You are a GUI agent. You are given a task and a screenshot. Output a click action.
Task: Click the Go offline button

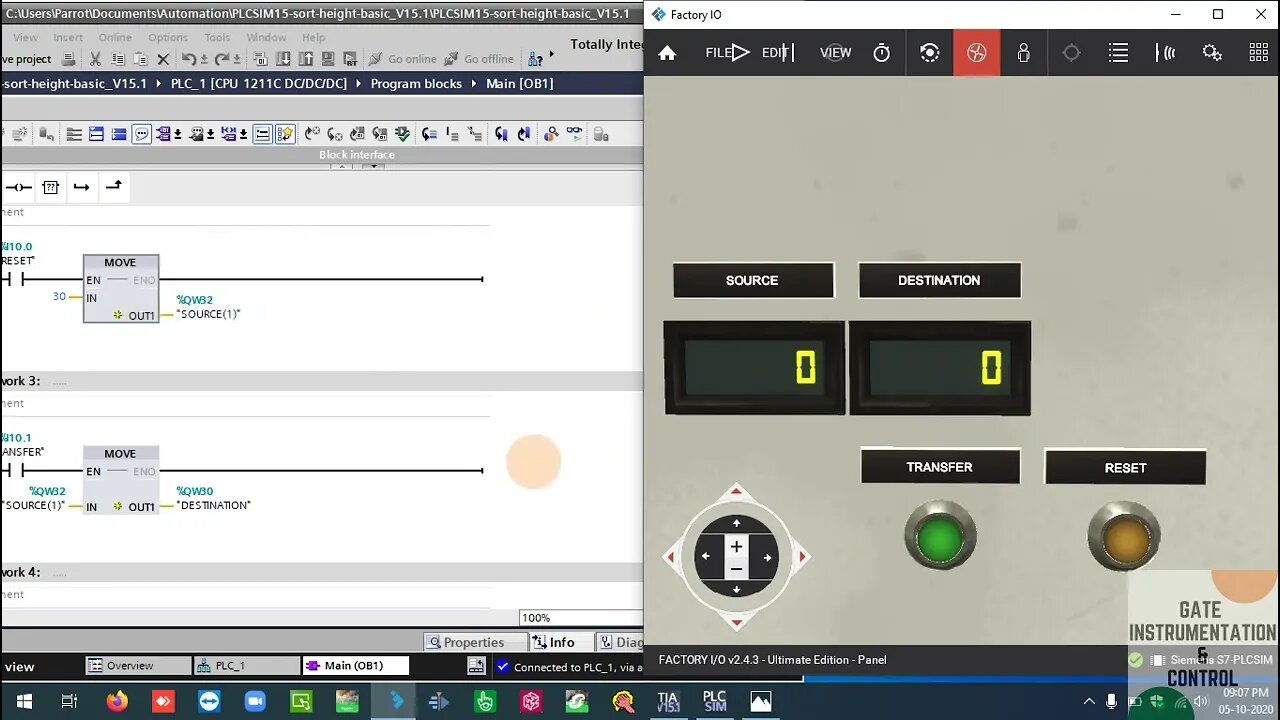coord(479,59)
